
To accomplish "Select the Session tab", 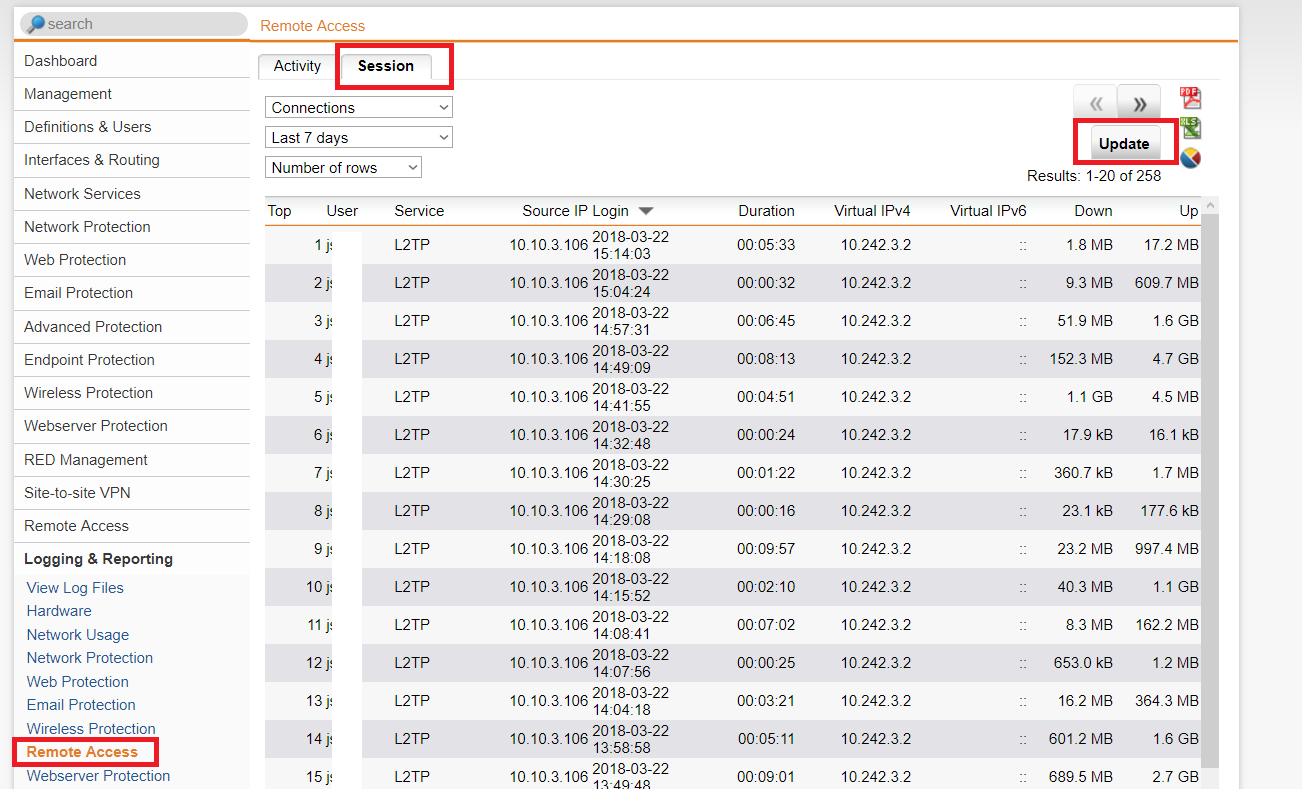I will [386, 66].
